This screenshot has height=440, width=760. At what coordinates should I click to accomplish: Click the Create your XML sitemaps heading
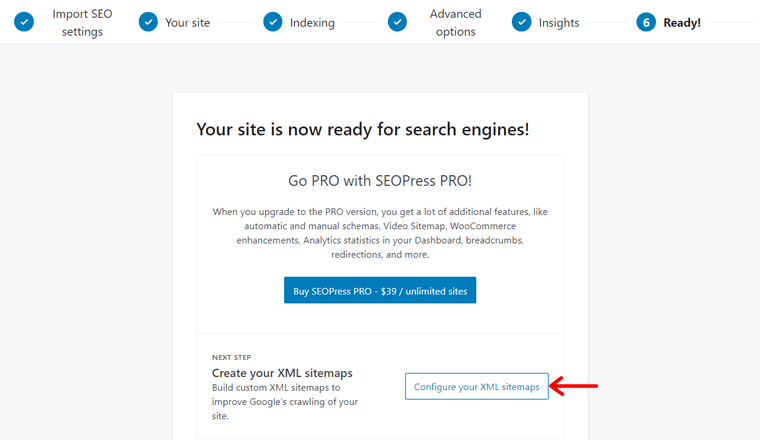pos(282,373)
